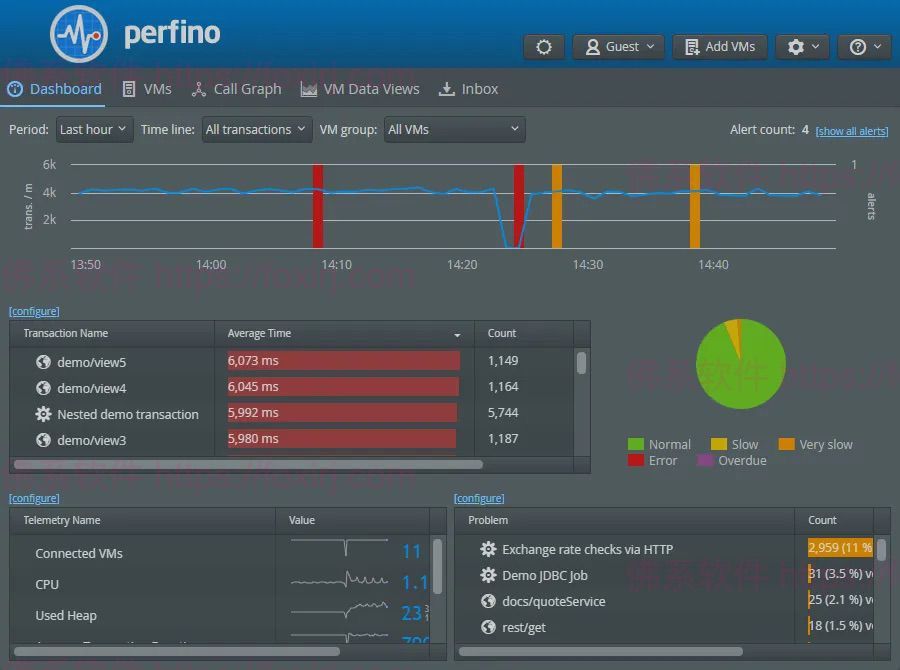Click the perfino logo icon
Screen dimensions: 900x670
(78, 32)
